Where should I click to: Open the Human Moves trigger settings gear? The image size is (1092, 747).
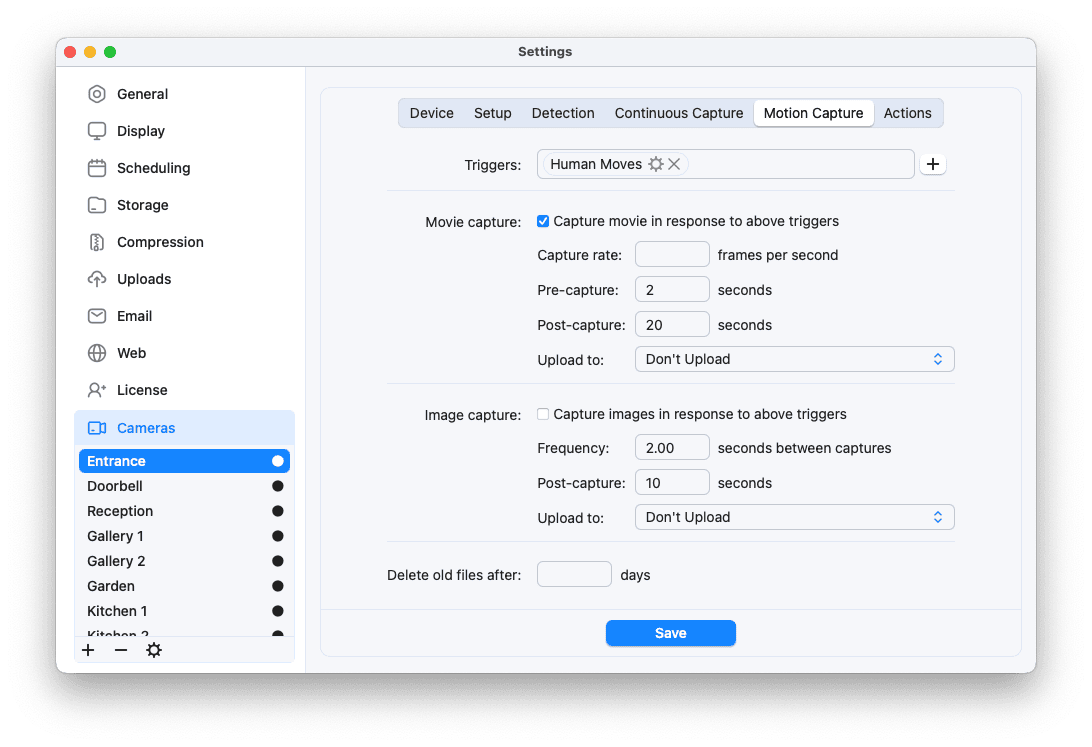coord(656,163)
